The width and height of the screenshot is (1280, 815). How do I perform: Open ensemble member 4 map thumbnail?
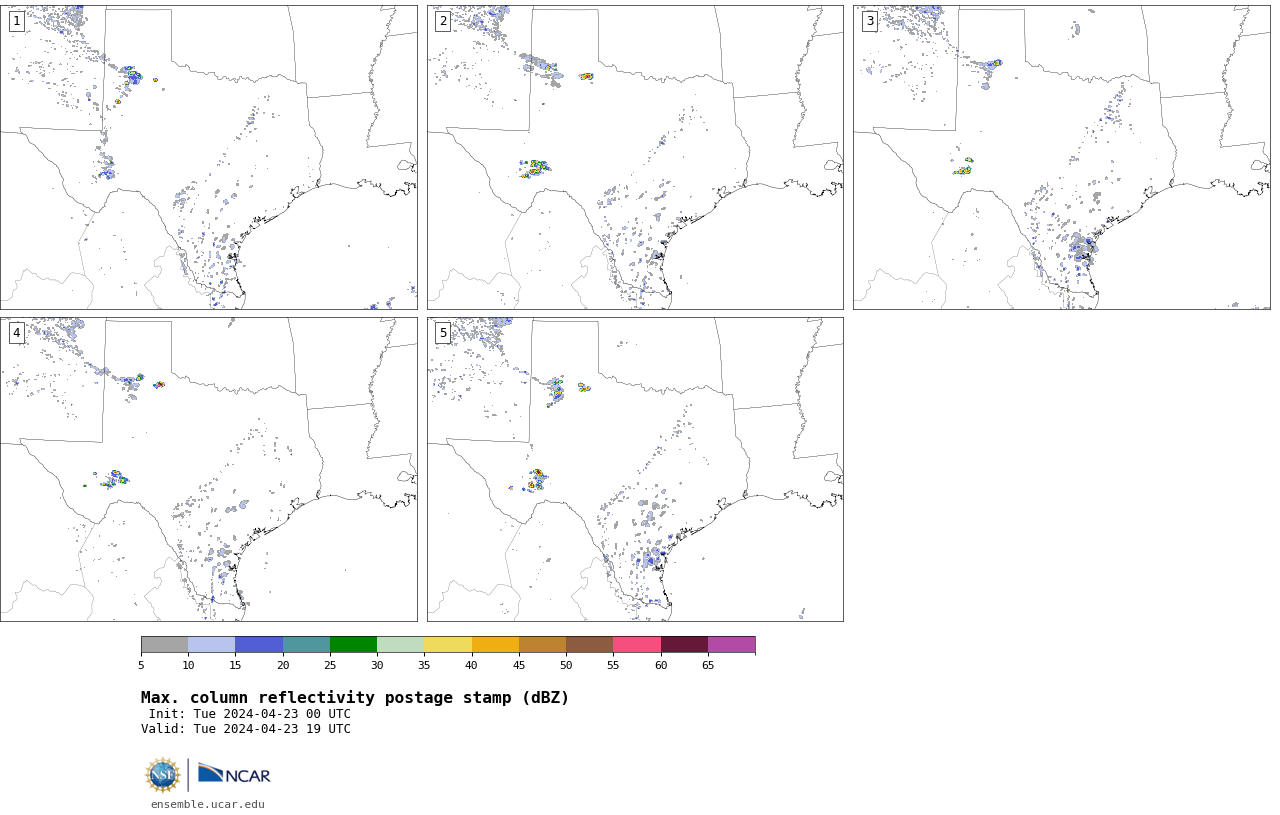coord(209,469)
